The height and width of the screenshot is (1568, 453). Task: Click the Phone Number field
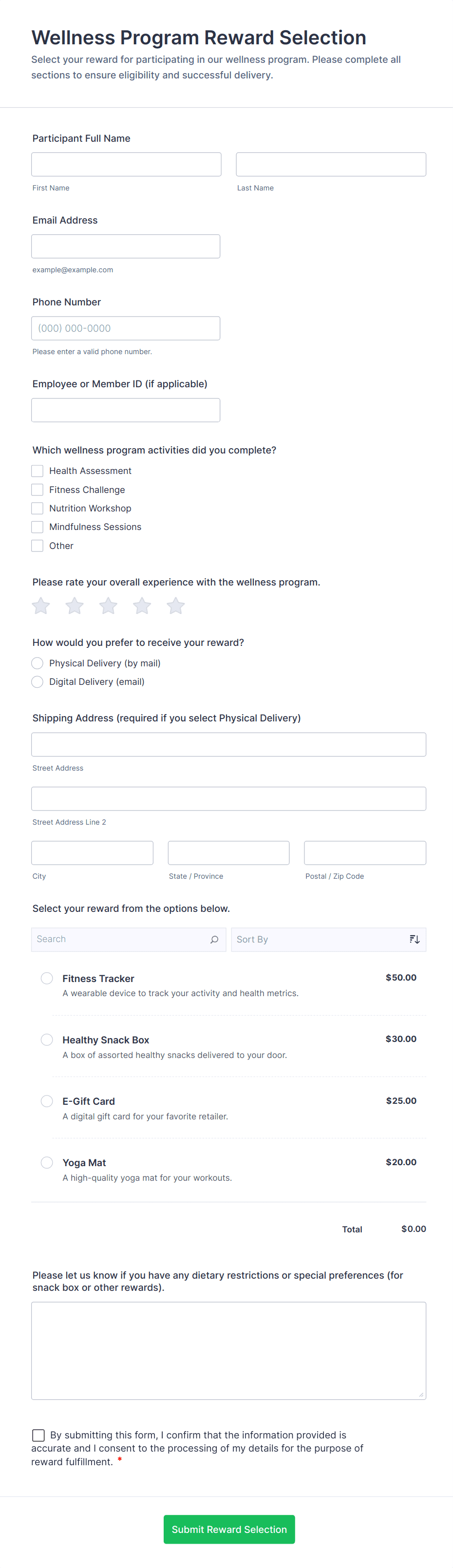pyautogui.click(x=126, y=328)
